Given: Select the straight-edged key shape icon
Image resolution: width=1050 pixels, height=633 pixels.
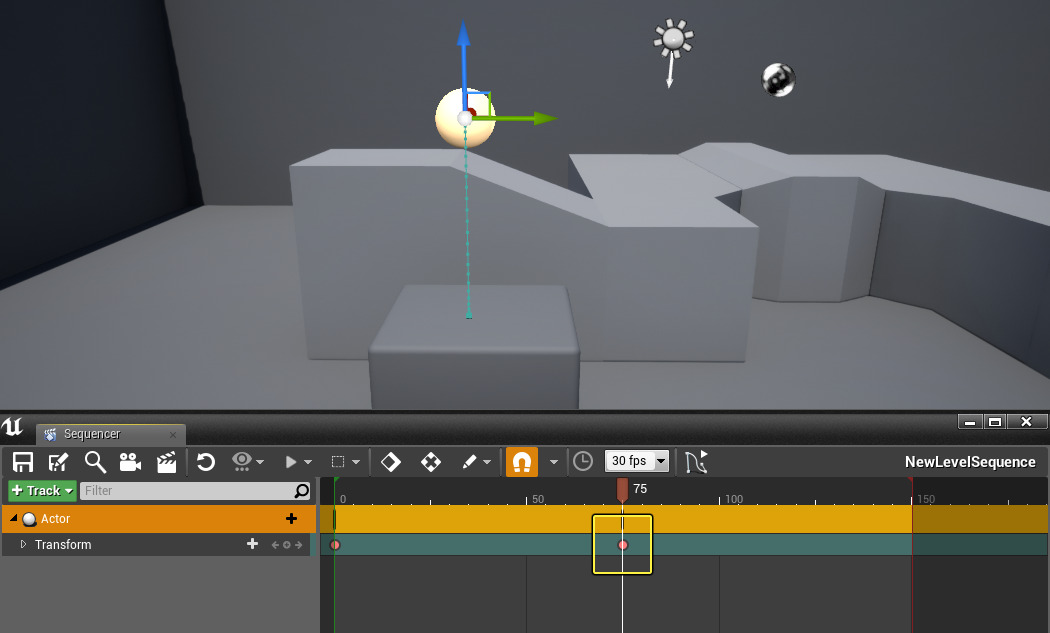Looking at the screenshot, I should point(431,461).
